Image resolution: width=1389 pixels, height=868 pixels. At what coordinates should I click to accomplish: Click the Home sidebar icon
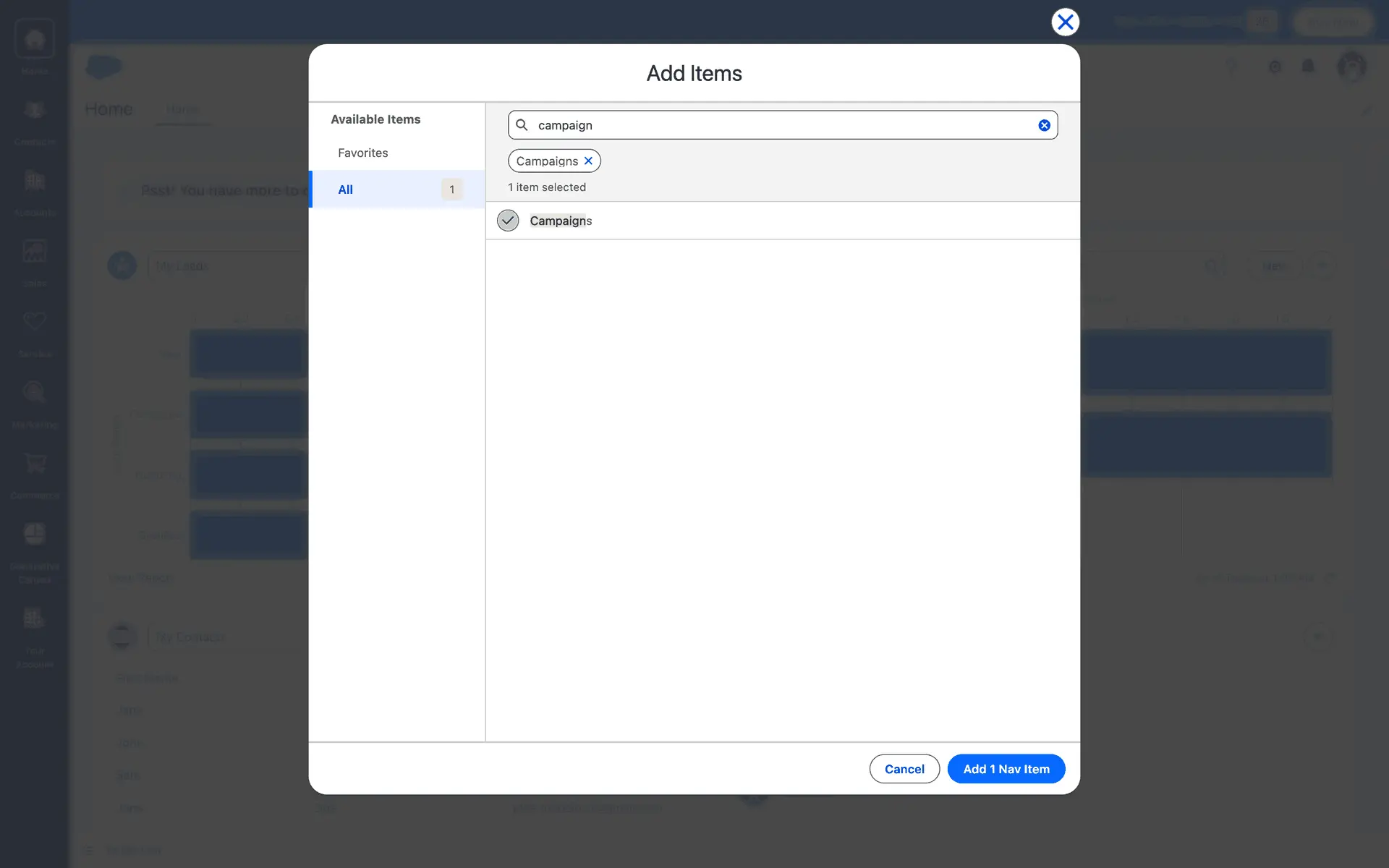point(34,40)
